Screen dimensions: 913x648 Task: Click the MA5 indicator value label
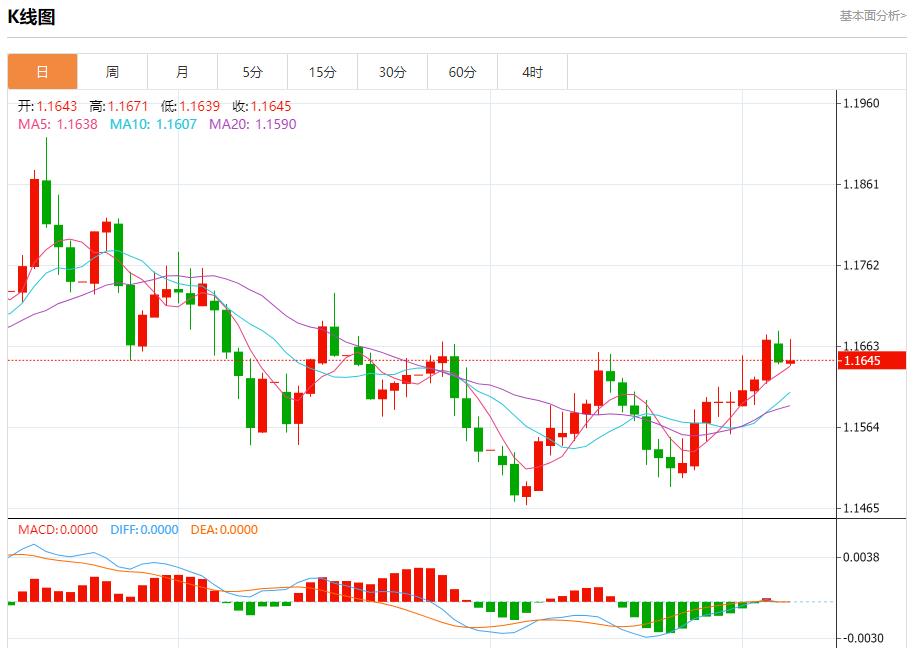57,124
